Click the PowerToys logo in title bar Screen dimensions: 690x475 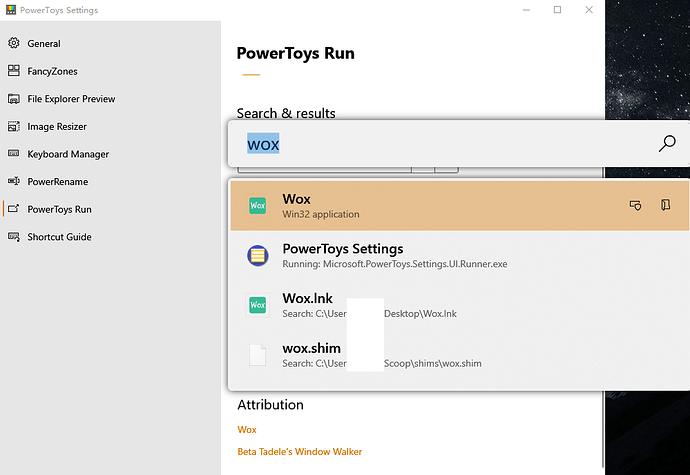[x=11, y=10]
